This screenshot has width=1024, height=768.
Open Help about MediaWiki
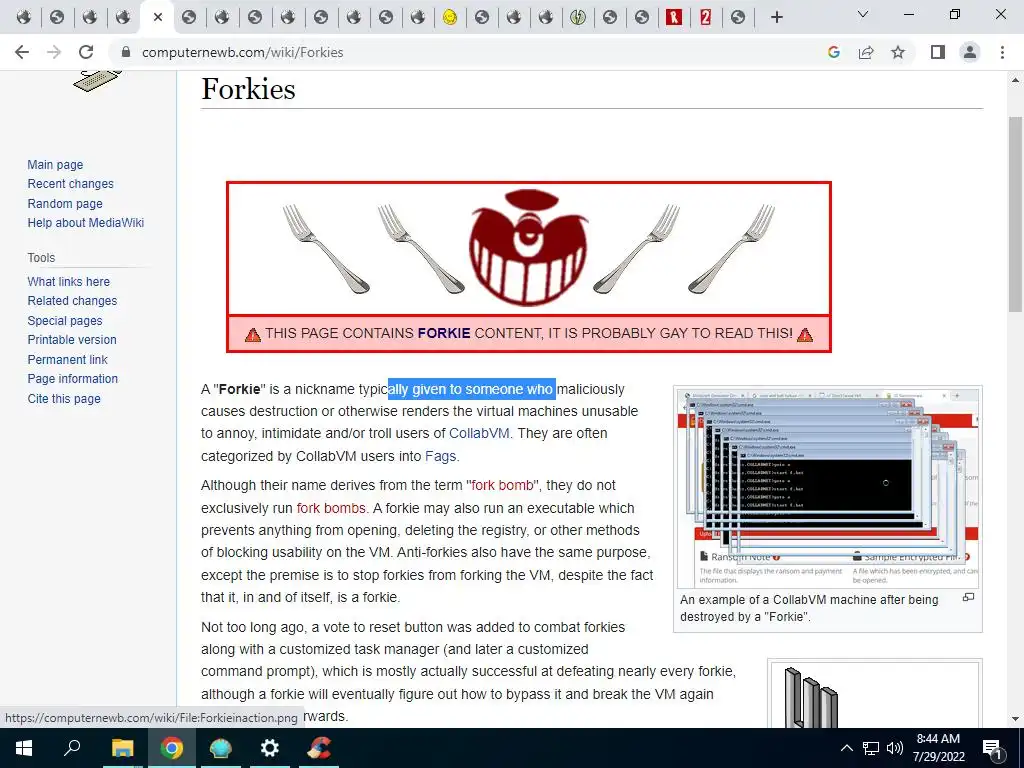(x=86, y=223)
